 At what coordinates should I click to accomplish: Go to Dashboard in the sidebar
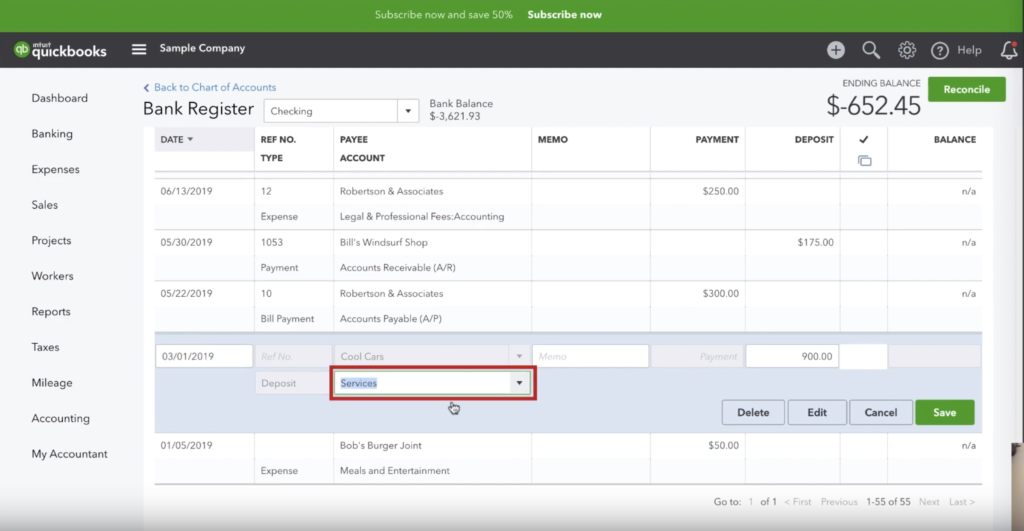[59, 98]
